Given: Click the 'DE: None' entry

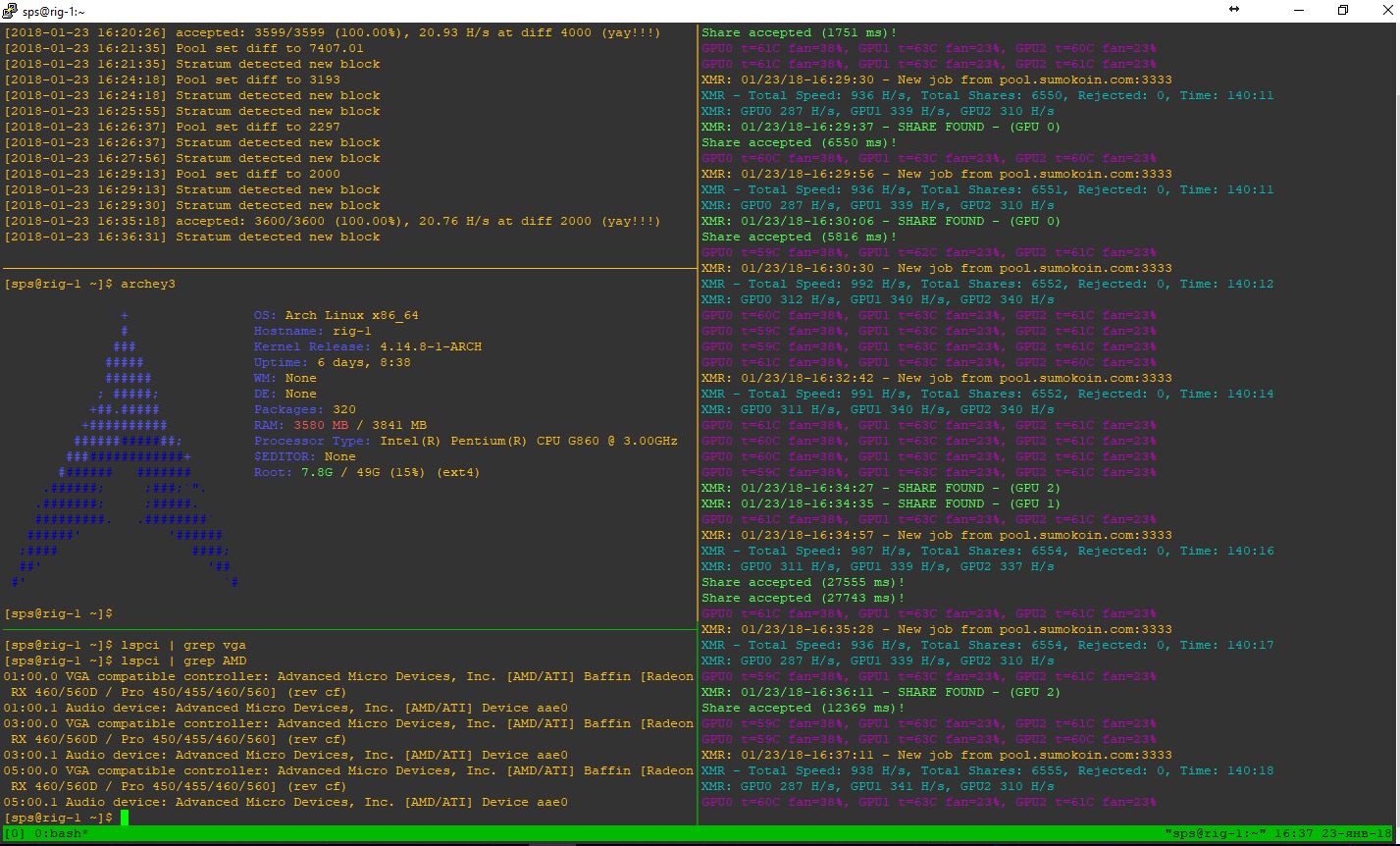Looking at the screenshot, I should [x=285, y=394].
